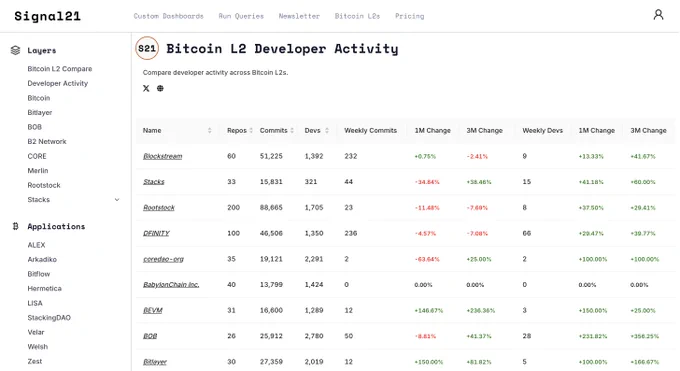The image size is (680, 371).
Task: Open ALEX application in sidebar
Action: pyautogui.click(x=36, y=245)
